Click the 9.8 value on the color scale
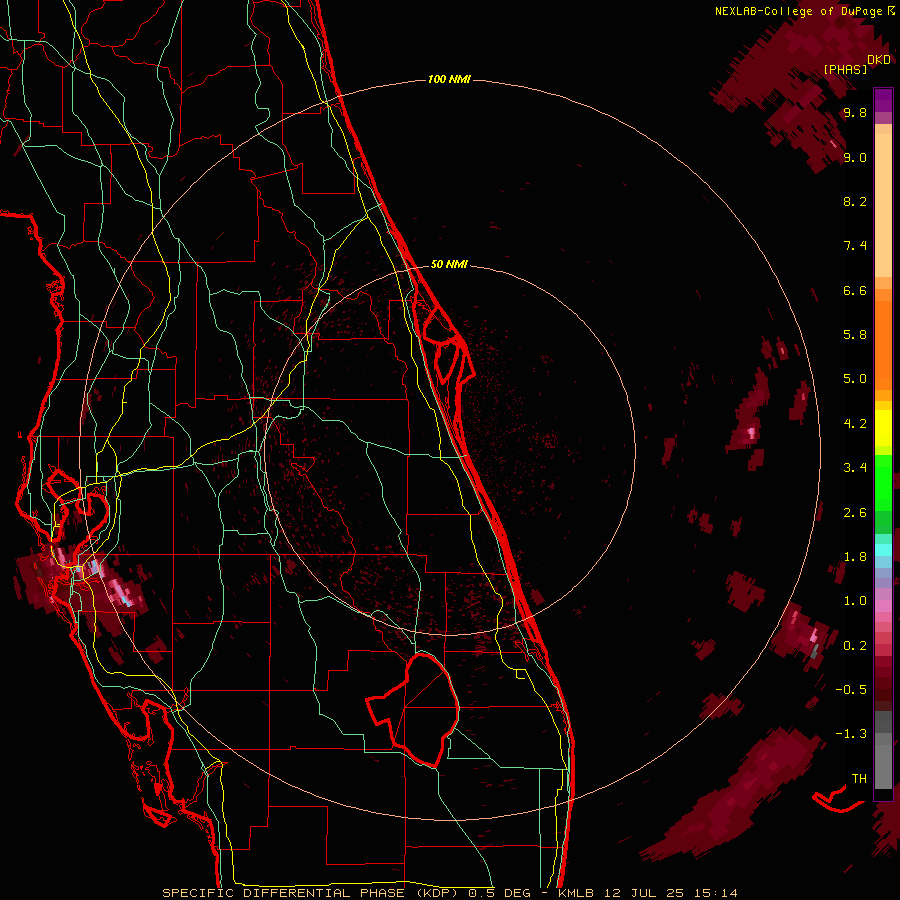The width and height of the screenshot is (900, 900). pyautogui.click(x=855, y=112)
